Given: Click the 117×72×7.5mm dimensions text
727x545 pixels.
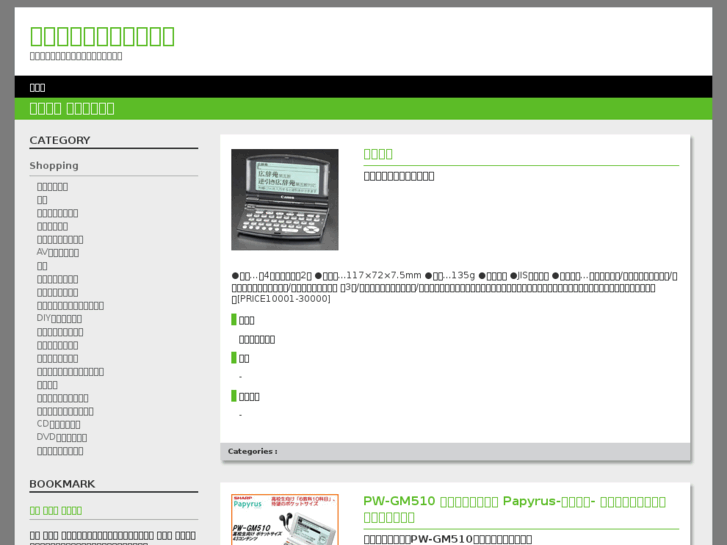Looking at the screenshot, I should (x=384, y=276).
